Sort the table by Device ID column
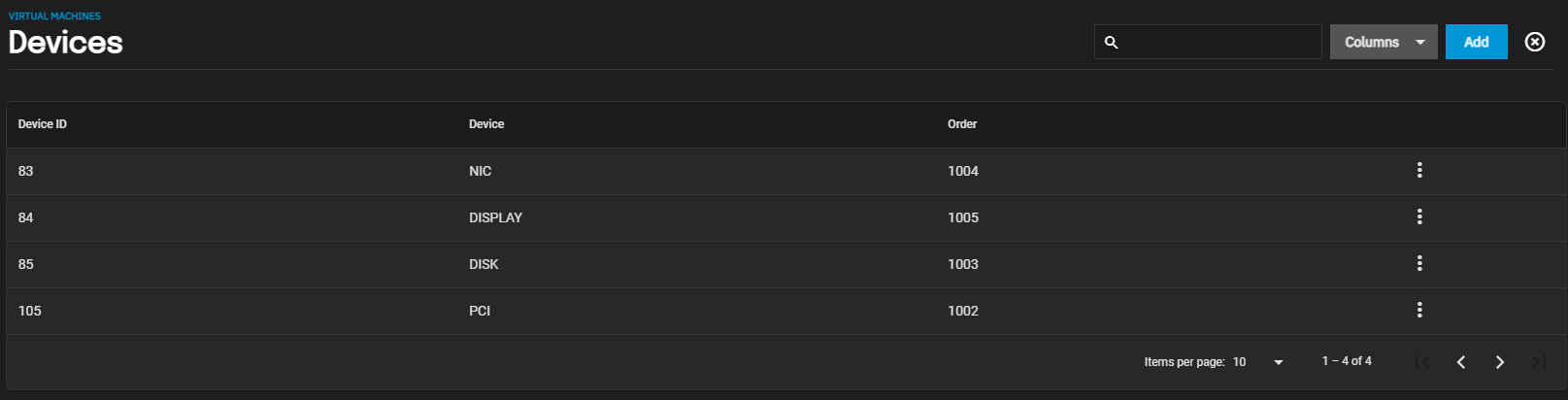This screenshot has width=1568, height=400. tap(43, 124)
